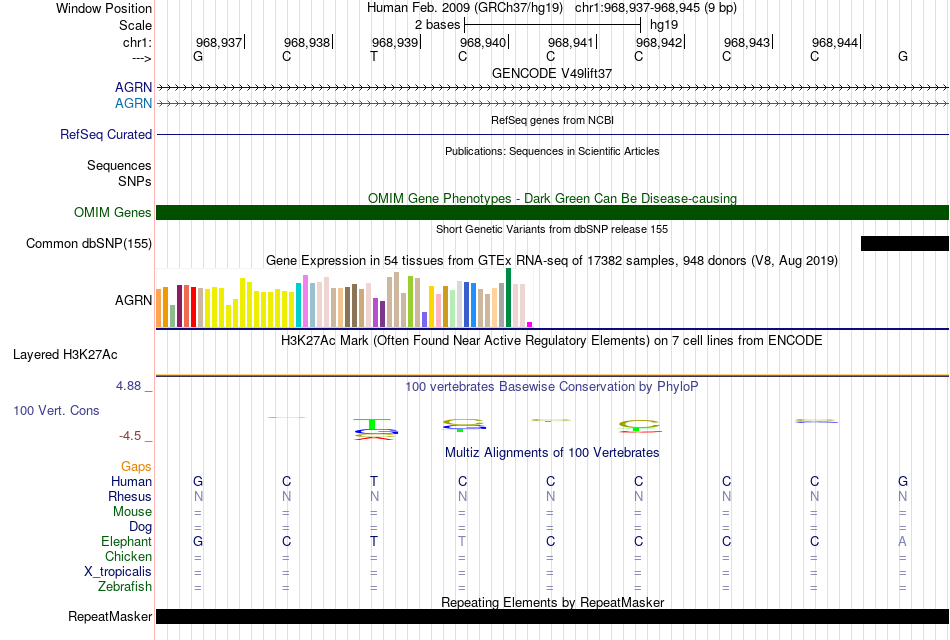Open Short Genetic Variants from dbSNP release 155 title
Screen dimensions: 950x640
[552, 229]
